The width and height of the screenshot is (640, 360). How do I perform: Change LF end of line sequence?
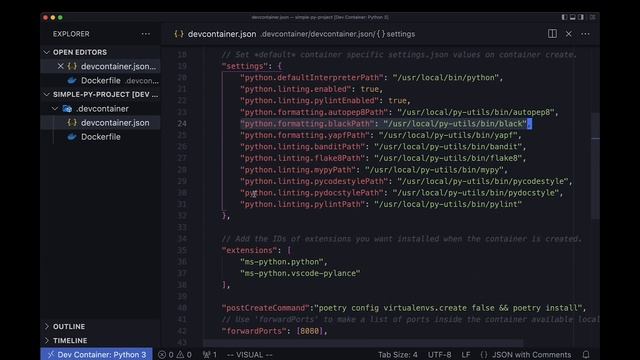[x=466, y=354]
